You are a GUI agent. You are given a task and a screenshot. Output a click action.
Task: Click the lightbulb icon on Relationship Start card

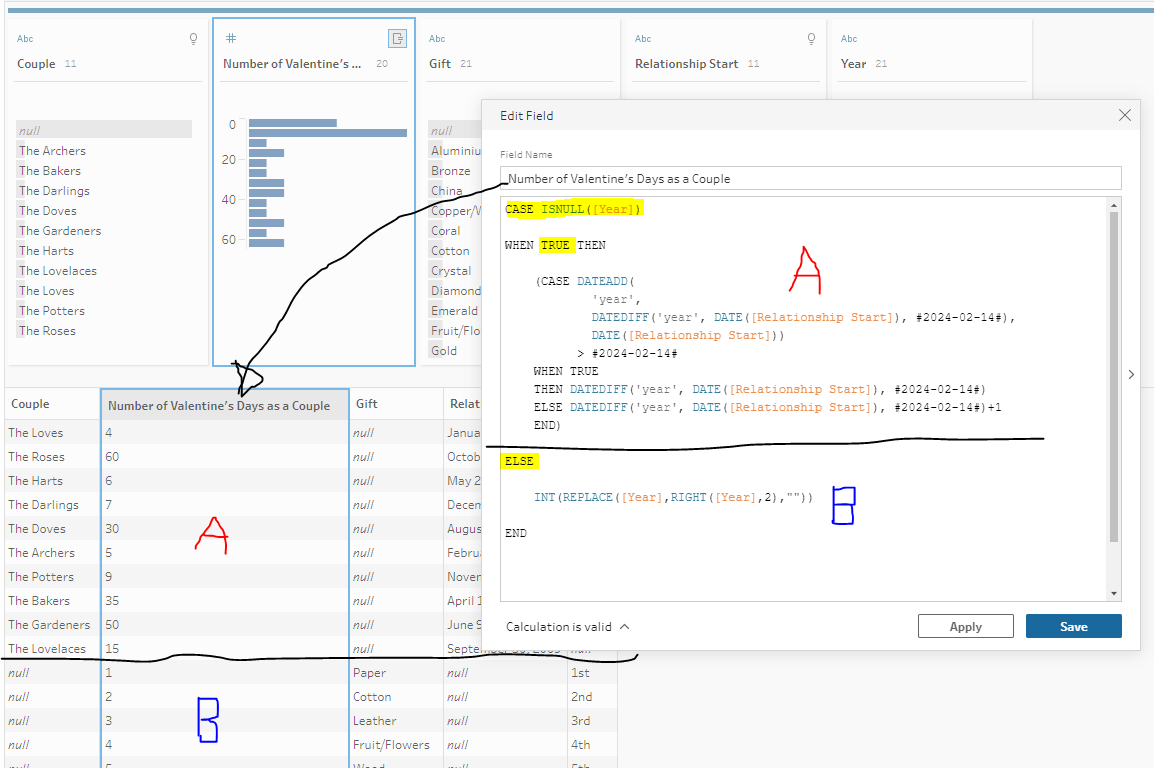[x=812, y=39]
